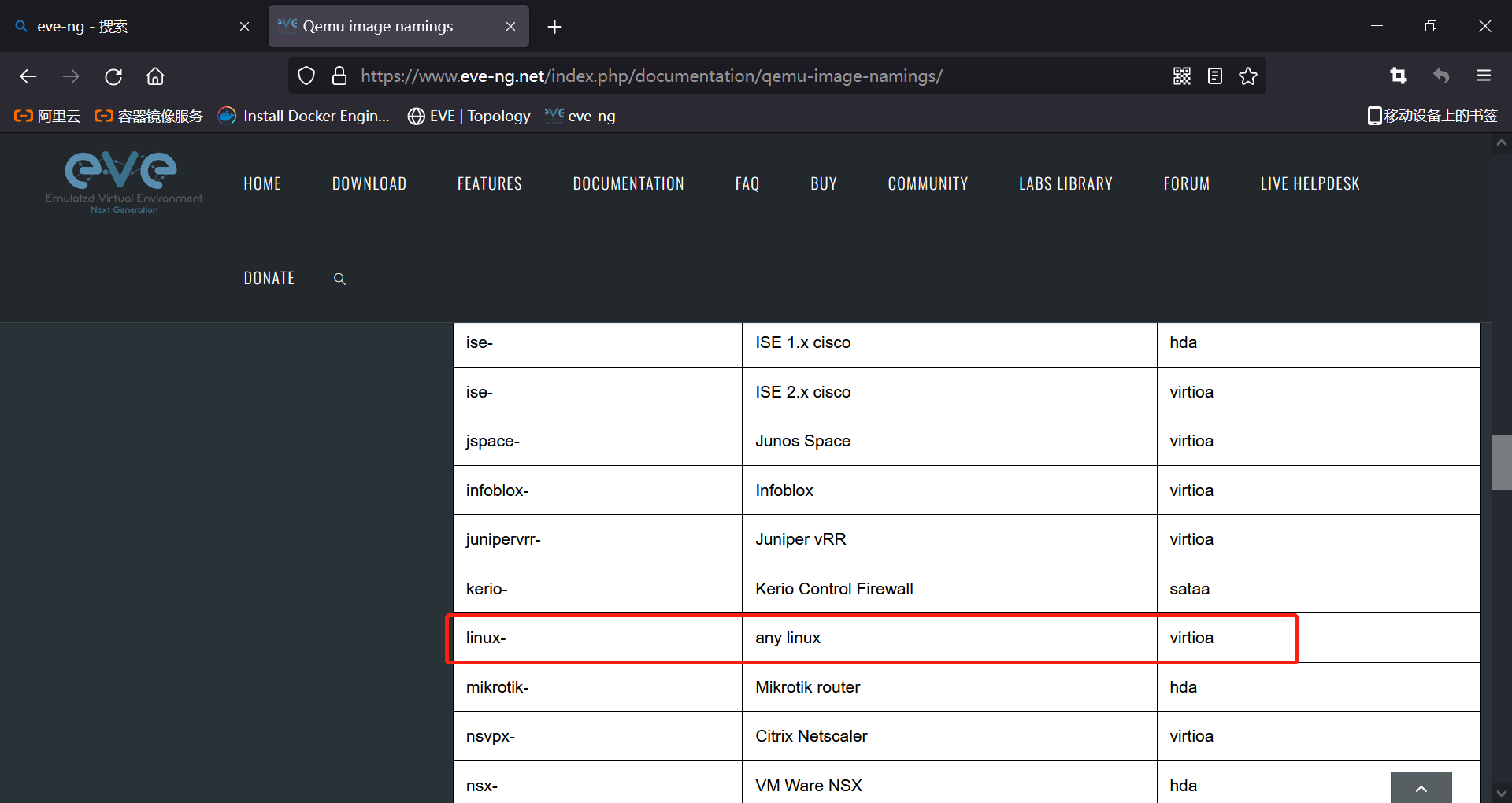Viewport: 1512px width, 803px height.
Task: Open the DOWNLOAD menu item
Action: (x=369, y=184)
